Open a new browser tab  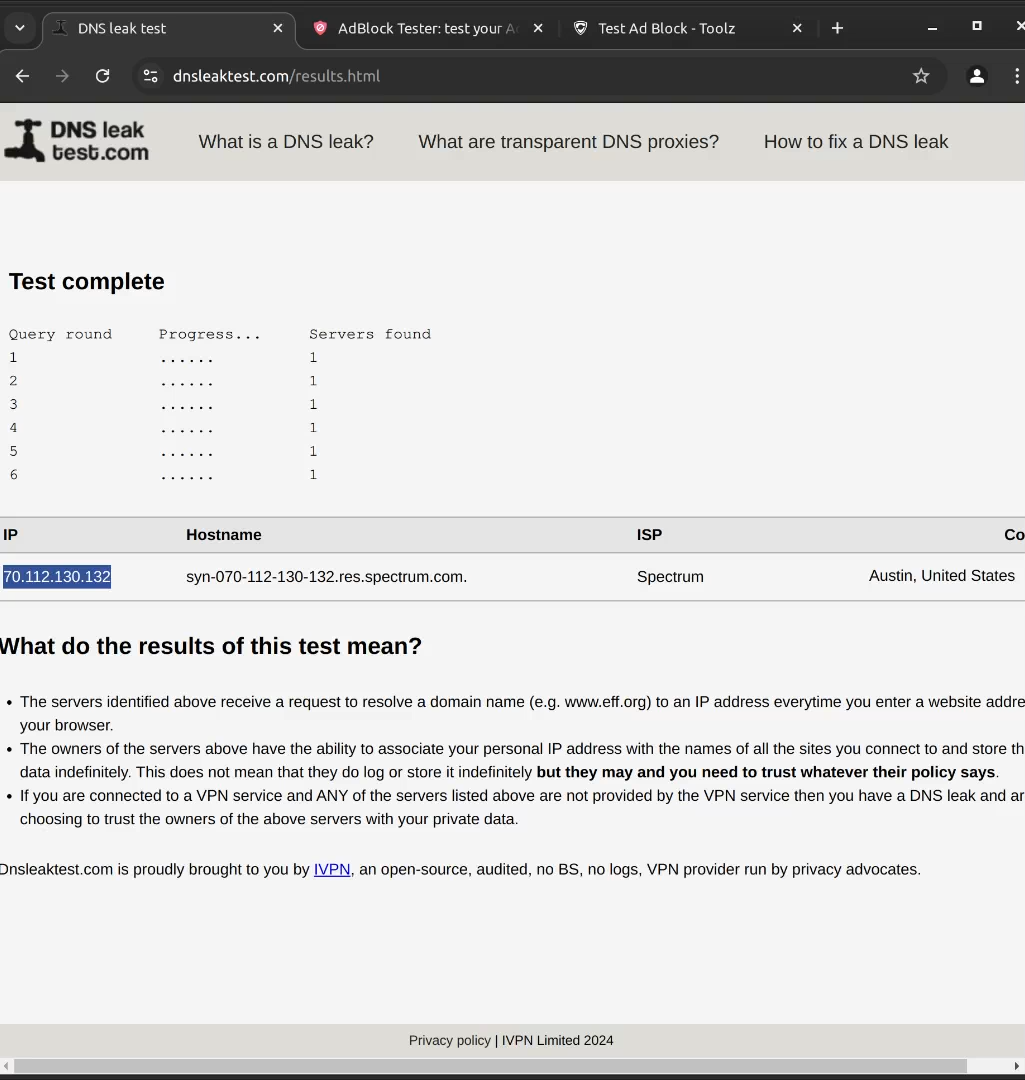(x=837, y=28)
